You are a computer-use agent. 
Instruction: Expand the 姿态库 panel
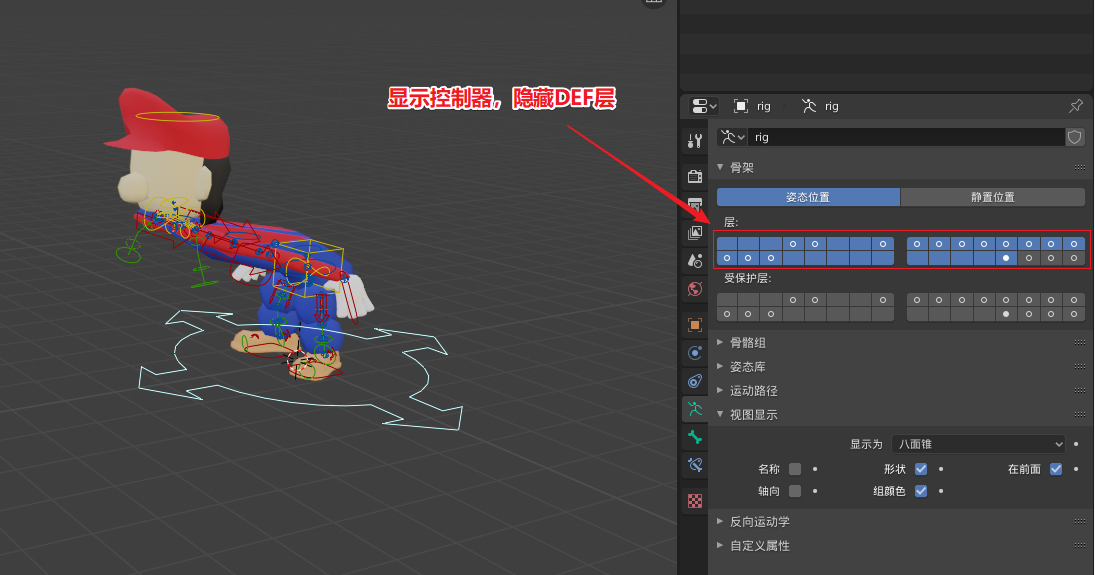click(720, 366)
